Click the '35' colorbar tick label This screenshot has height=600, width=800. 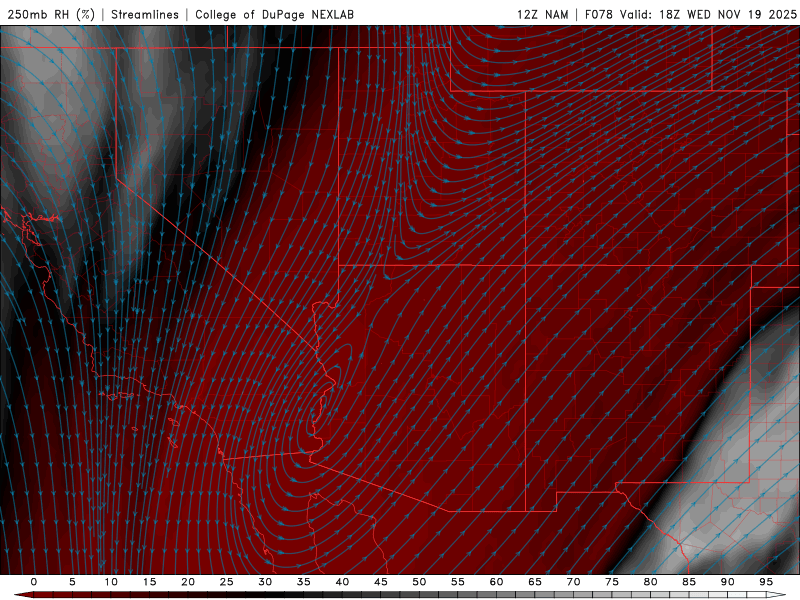tap(304, 582)
